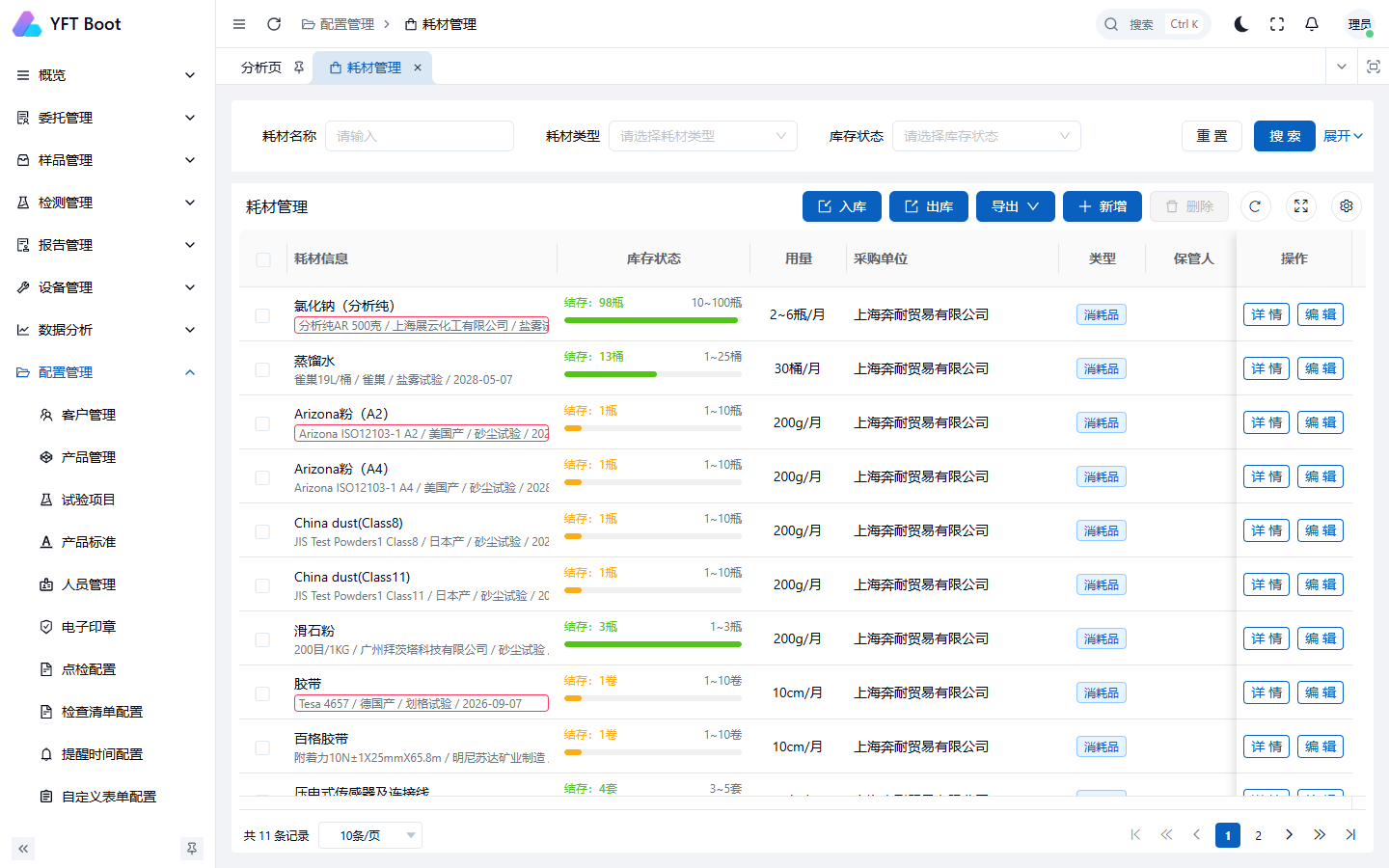Collapse the sidebar with double-arrow icon
This screenshot has width=1389, height=868.
[x=23, y=849]
